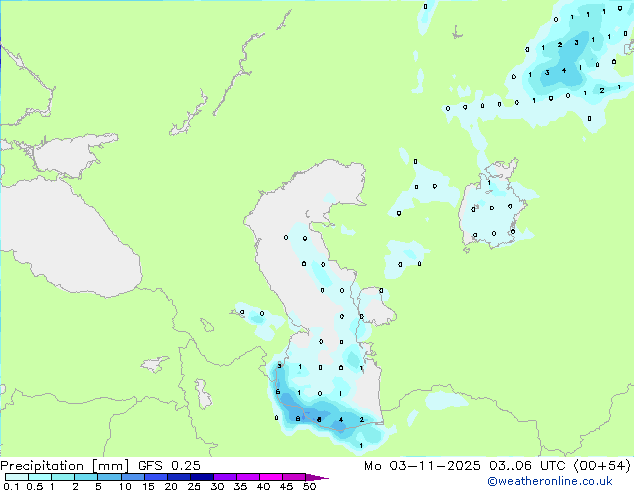Select the "0.5" legend scale label
Viewport: 634px width, 490px height.
coord(35,486)
